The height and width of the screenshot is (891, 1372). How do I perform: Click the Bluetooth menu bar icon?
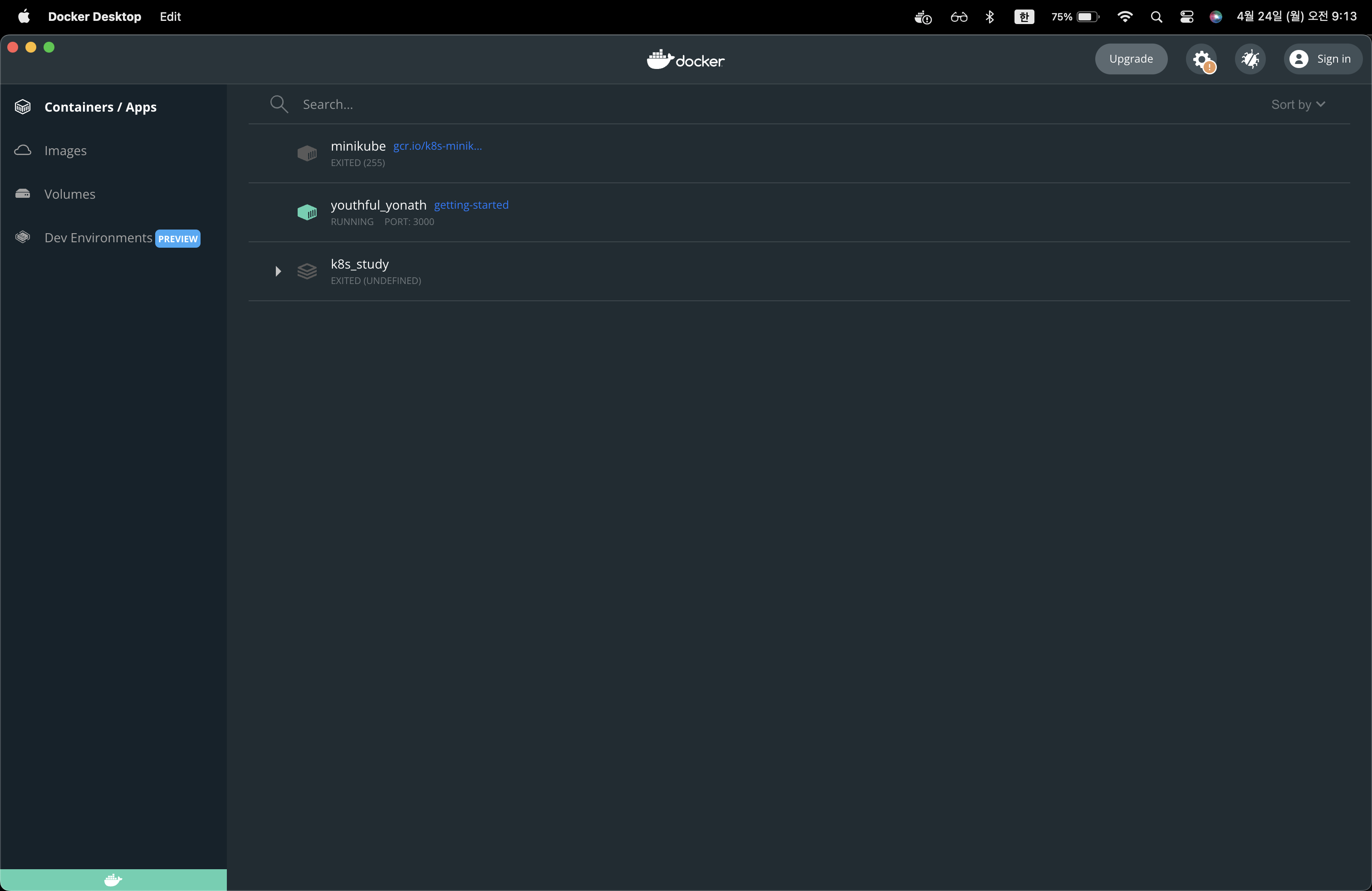click(x=990, y=17)
